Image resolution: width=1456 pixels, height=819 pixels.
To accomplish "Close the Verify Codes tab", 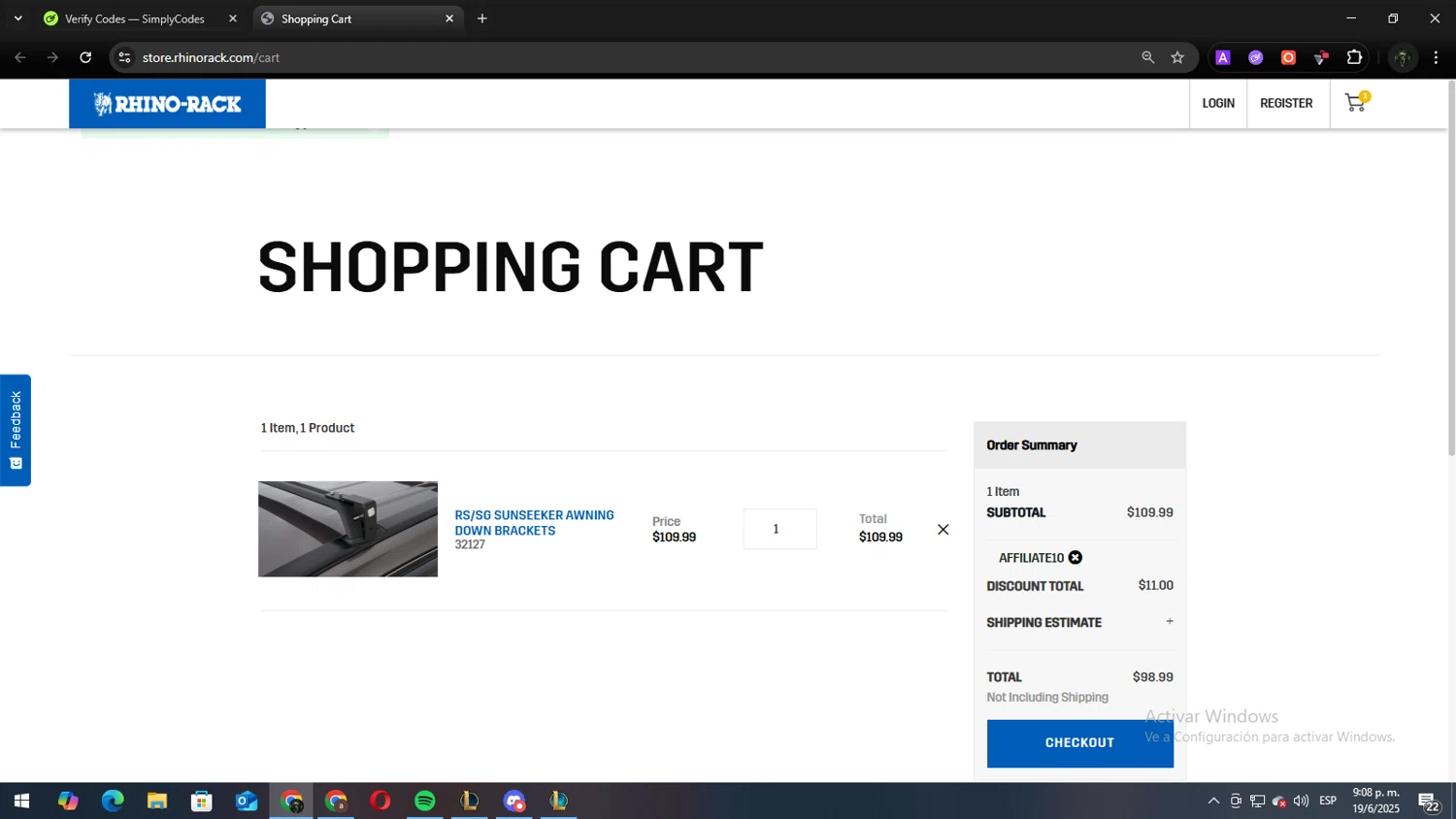I will [232, 18].
